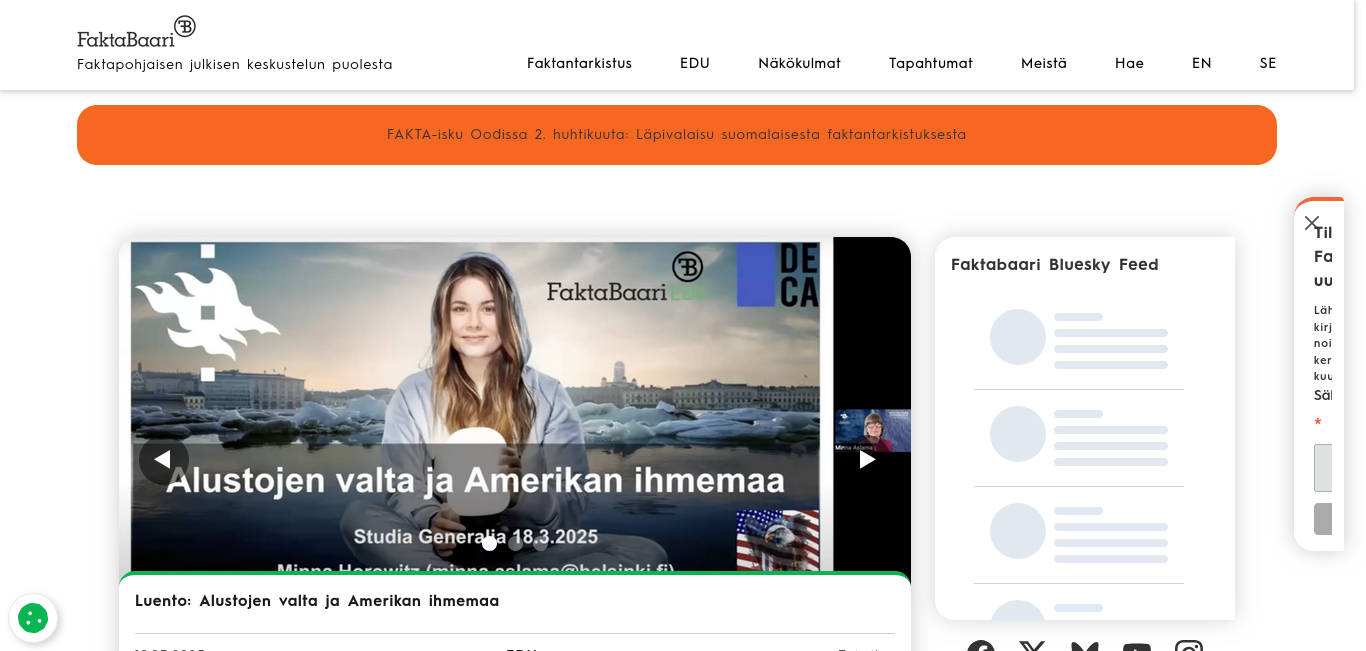1366x651 pixels.
Task: Click Hae to search the site
Action: [1129, 63]
